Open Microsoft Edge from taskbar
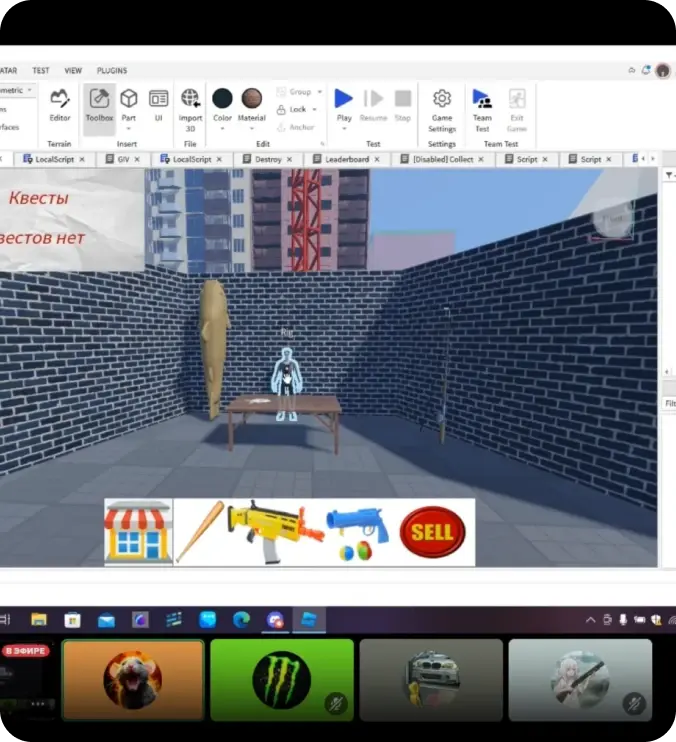Viewport: 676px width, 742px height. (241, 619)
